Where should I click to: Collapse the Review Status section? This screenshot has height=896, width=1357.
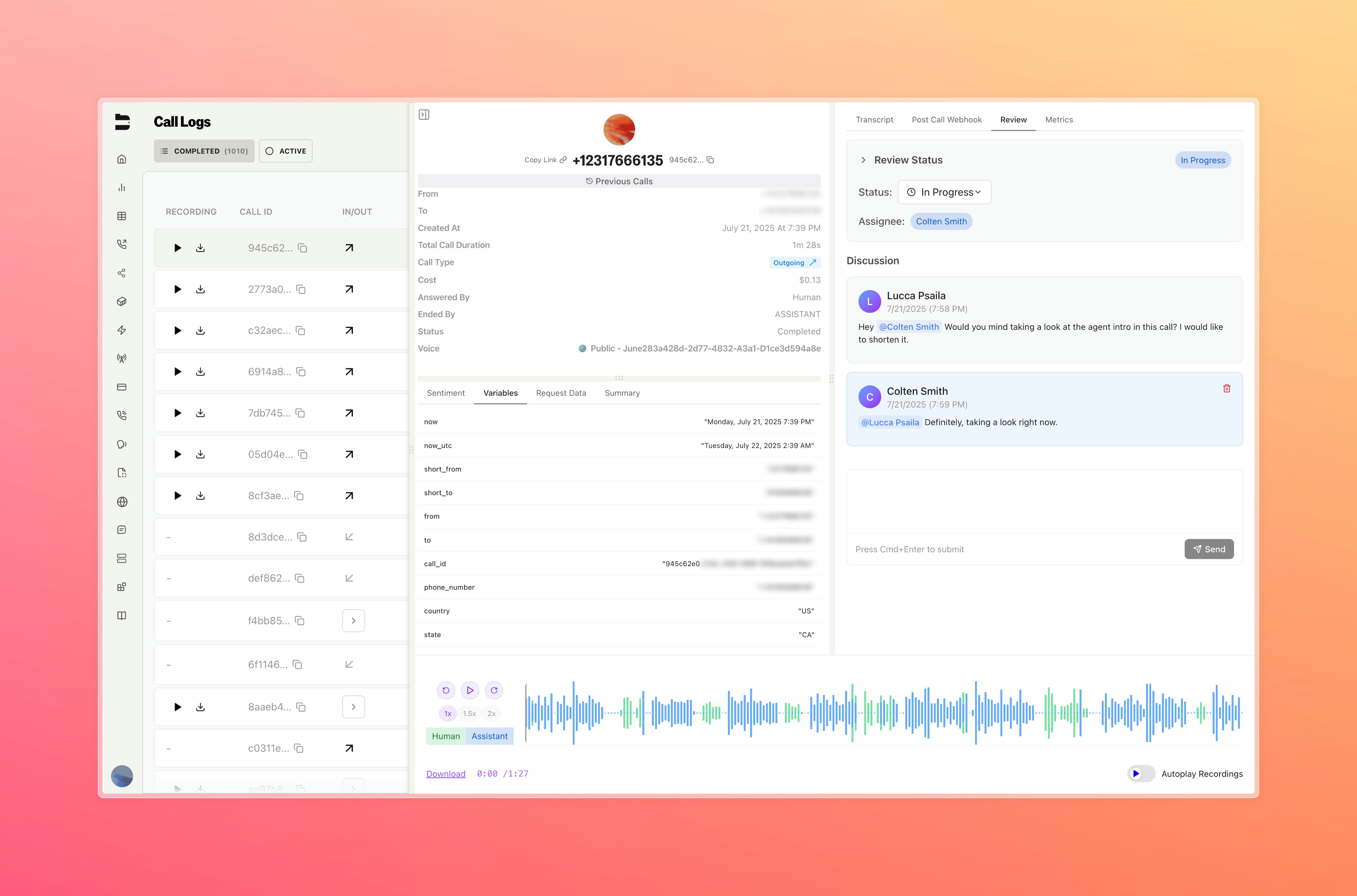coord(863,160)
